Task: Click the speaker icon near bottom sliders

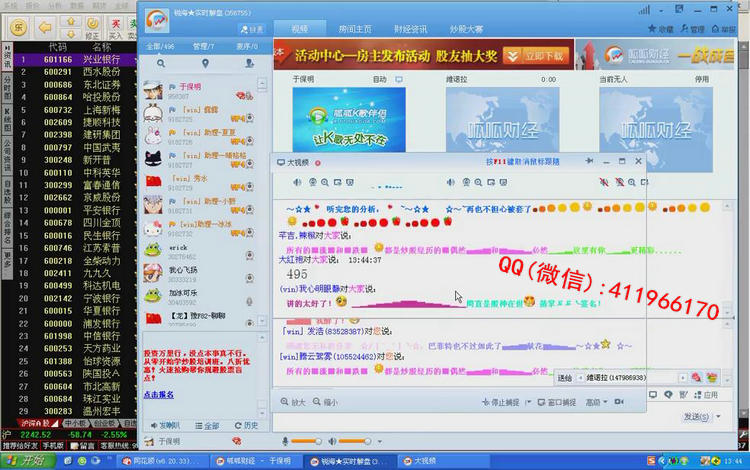Action: click(x=332, y=441)
